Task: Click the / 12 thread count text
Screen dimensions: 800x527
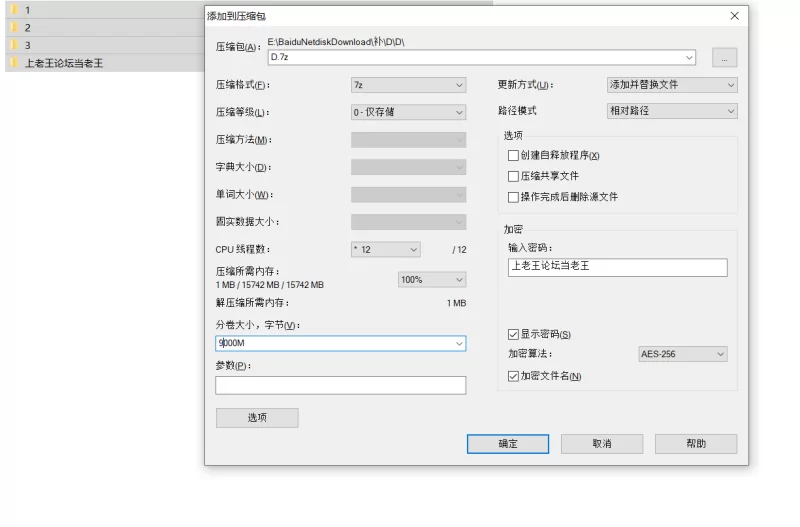Action: tap(459, 249)
